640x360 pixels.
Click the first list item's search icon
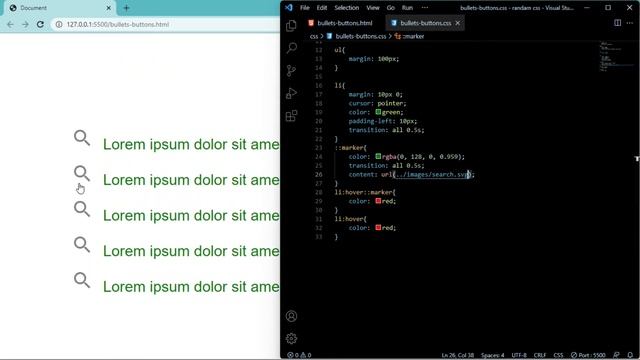pyautogui.click(x=82, y=138)
